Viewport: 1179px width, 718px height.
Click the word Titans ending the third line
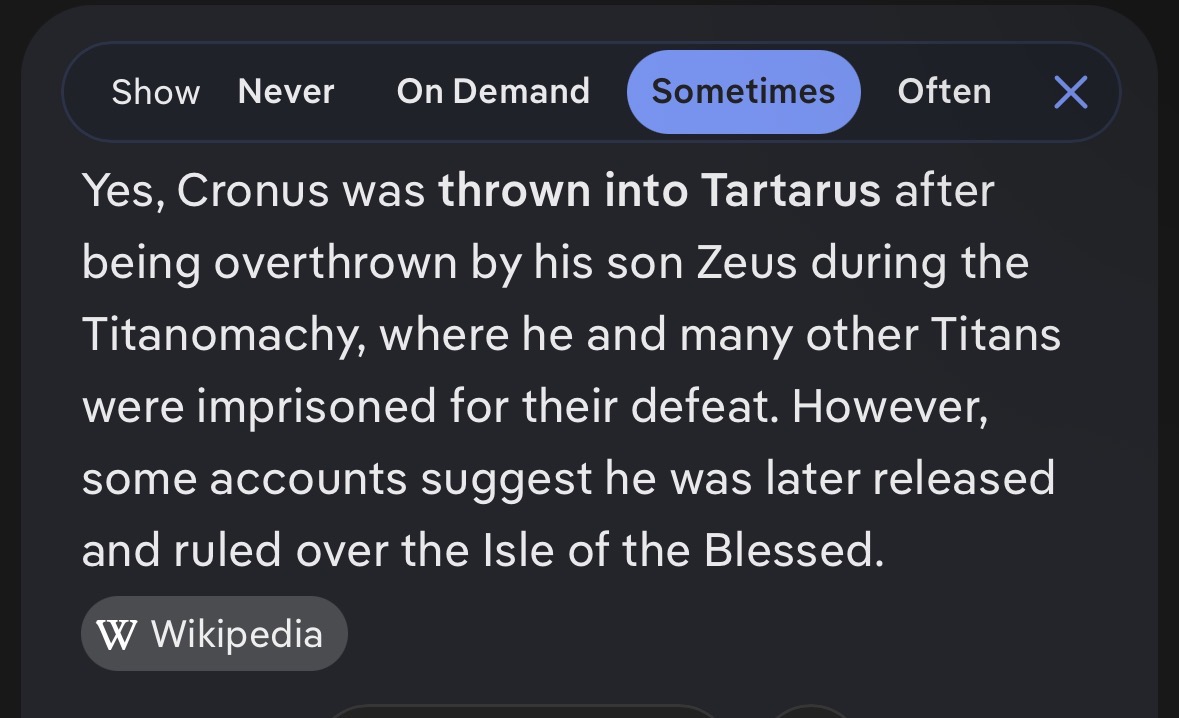click(996, 335)
